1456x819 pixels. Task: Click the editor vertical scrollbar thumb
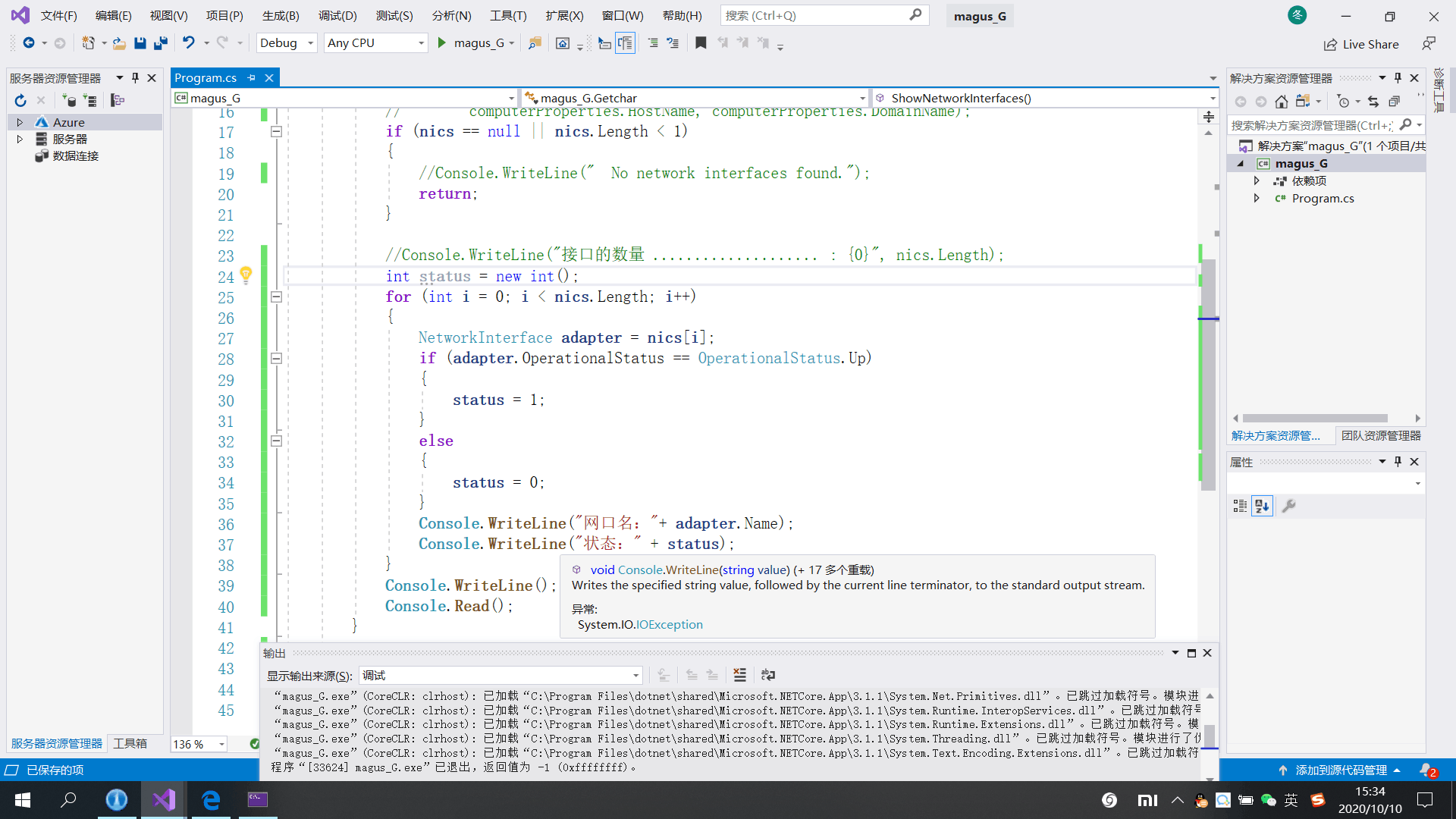coord(1209,375)
